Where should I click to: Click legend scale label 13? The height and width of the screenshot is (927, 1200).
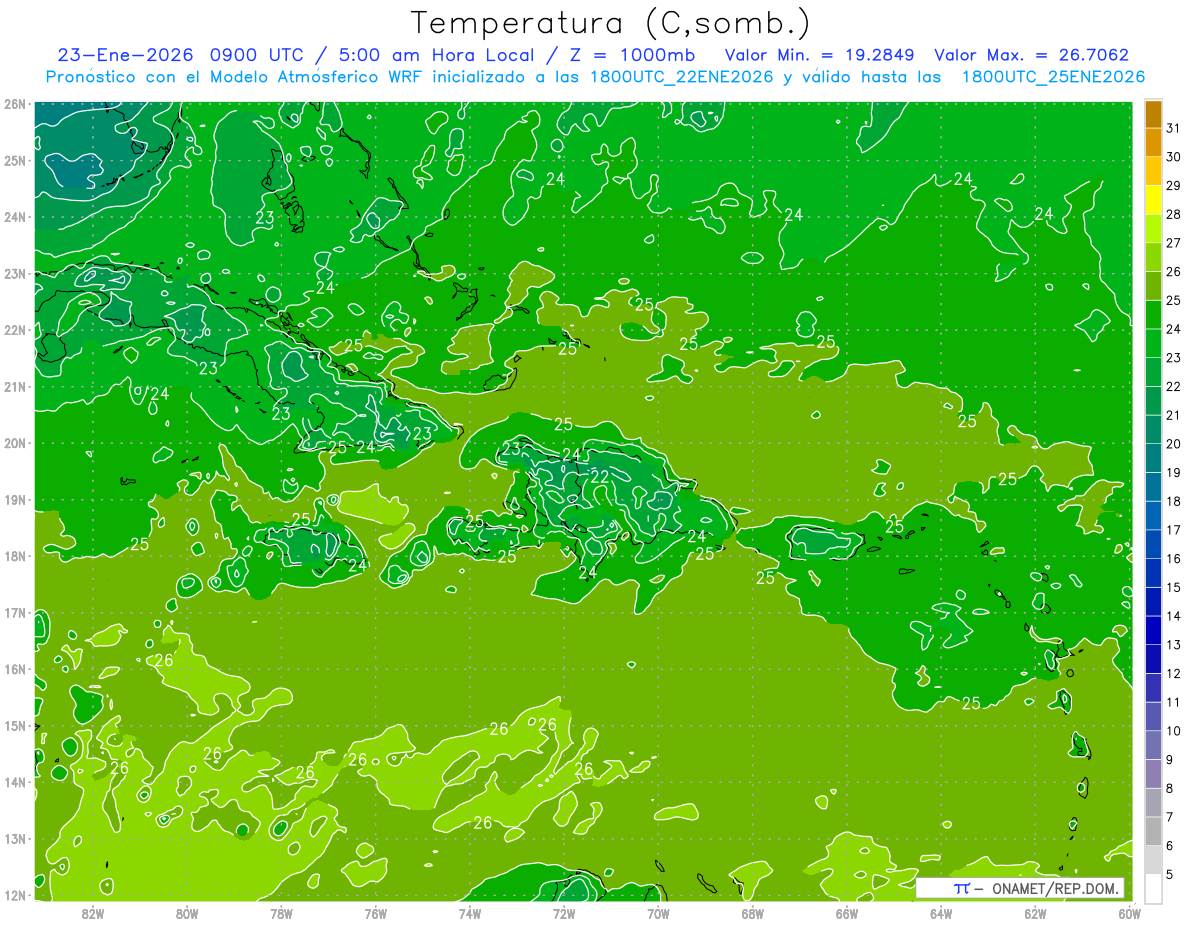pyautogui.click(x=1174, y=645)
